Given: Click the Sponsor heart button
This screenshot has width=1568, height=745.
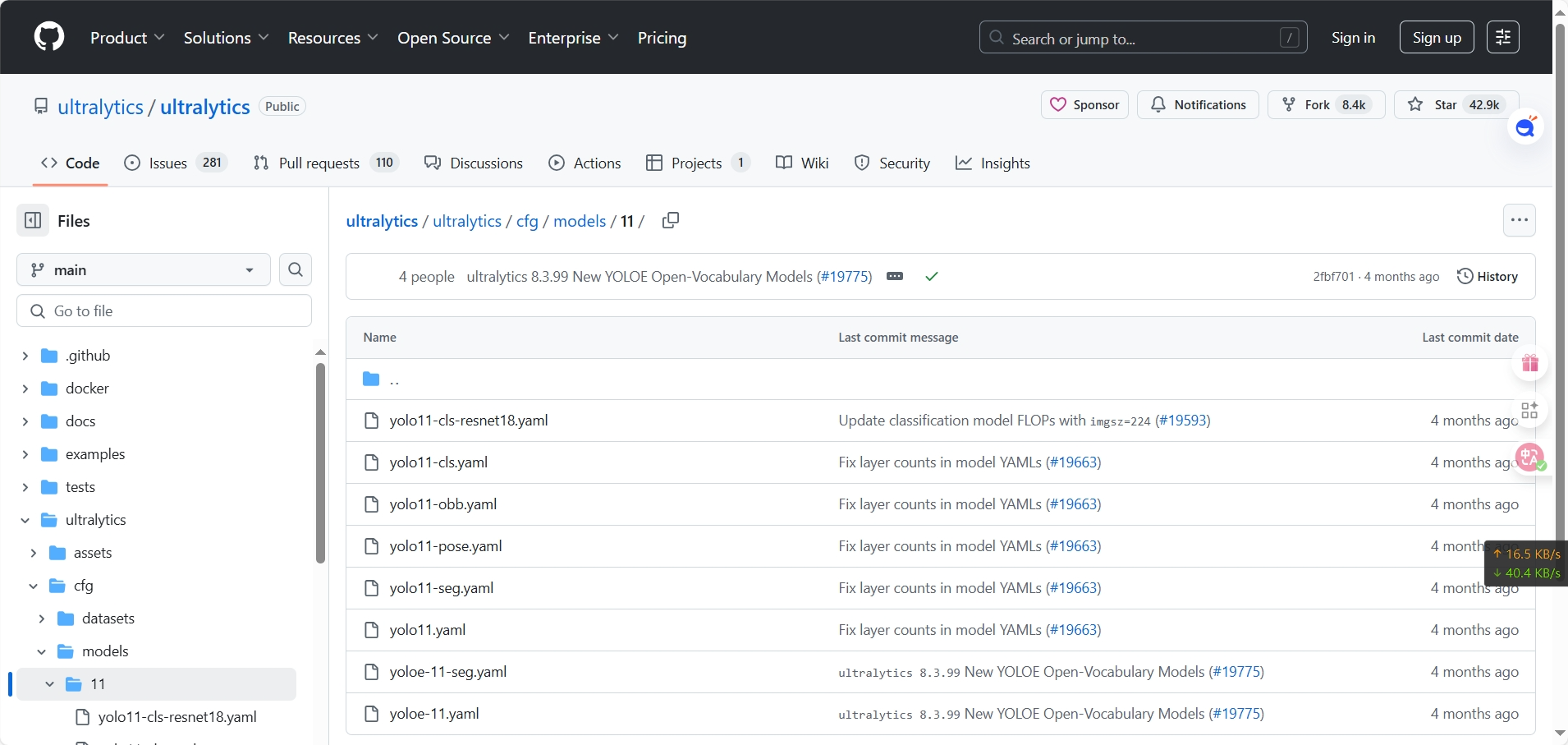Looking at the screenshot, I should pyautogui.click(x=1084, y=104).
